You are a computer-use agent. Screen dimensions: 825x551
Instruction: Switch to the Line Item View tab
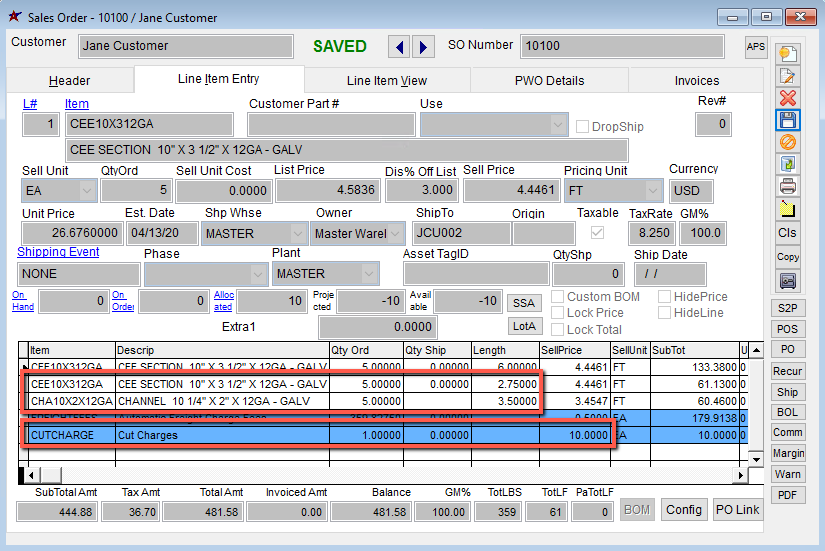tap(387, 81)
